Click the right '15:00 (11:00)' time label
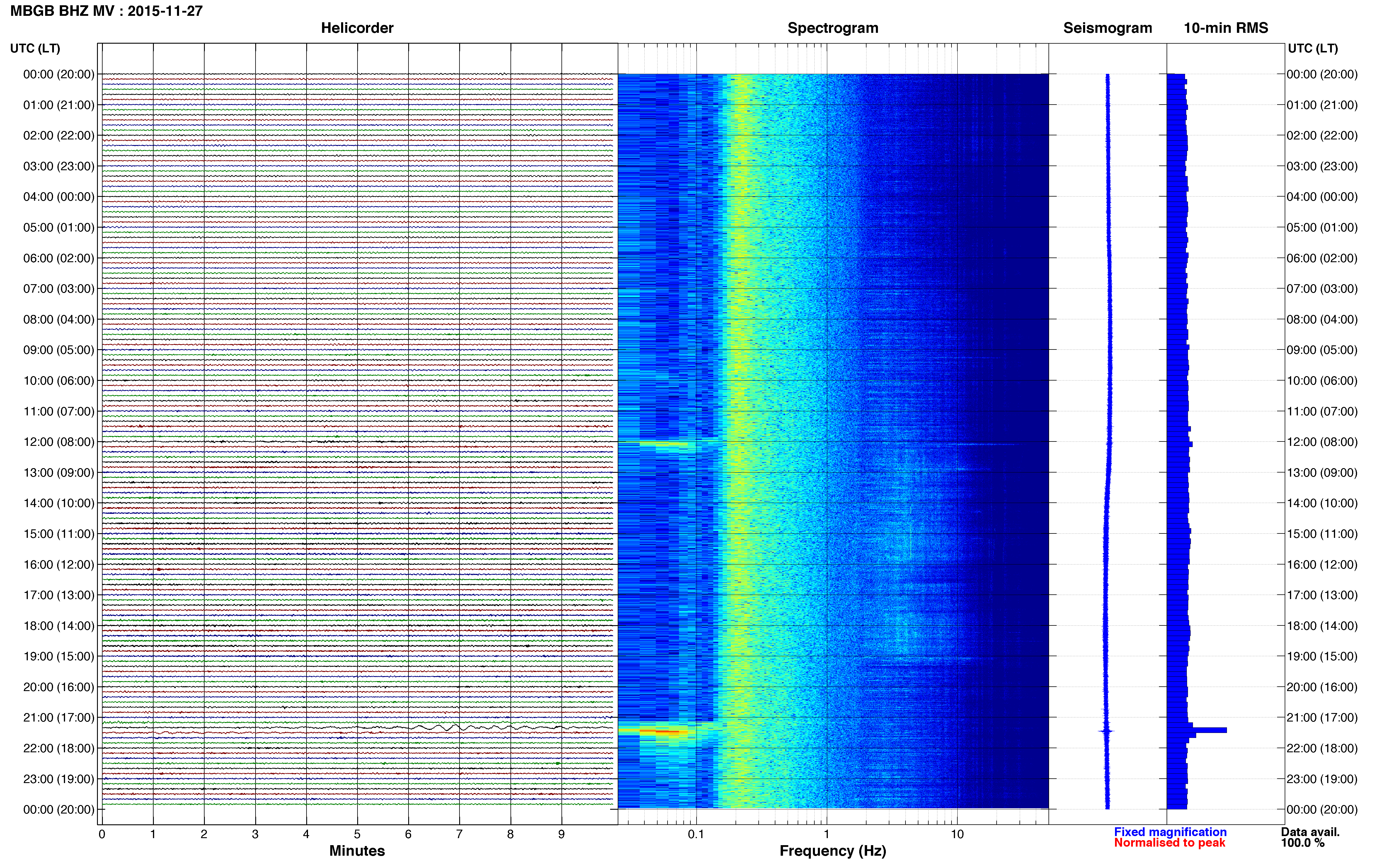This screenshot has height=868, width=1389. click(x=1322, y=534)
